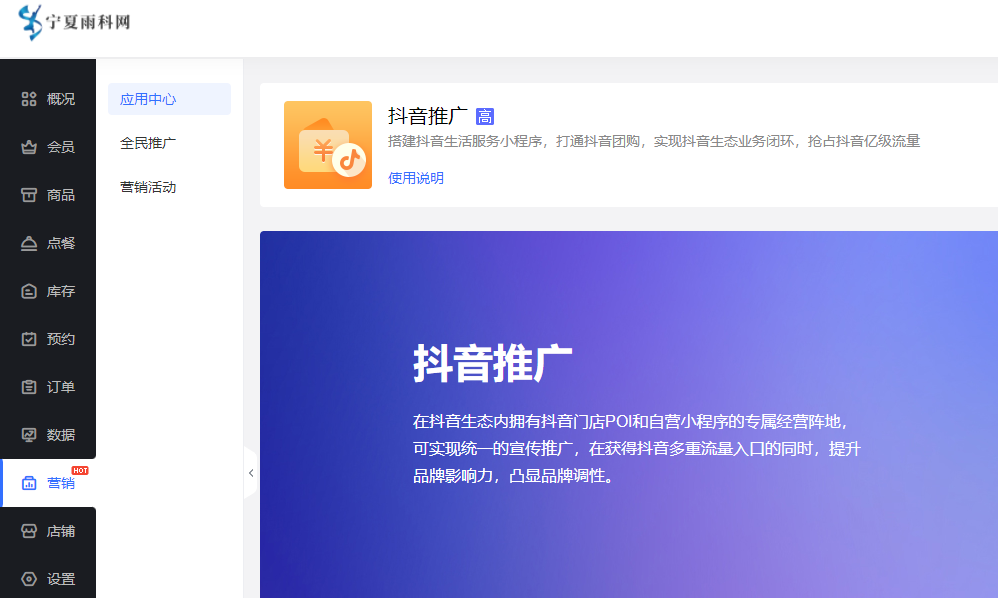Click the orange 抖音推广 app icon

[x=328, y=145]
